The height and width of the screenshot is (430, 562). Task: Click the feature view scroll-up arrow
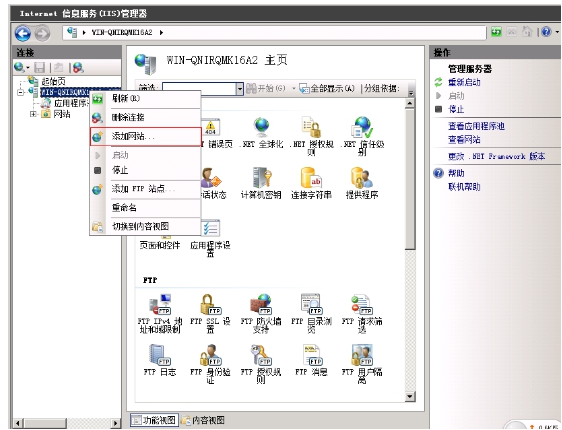[x=410, y=104]
